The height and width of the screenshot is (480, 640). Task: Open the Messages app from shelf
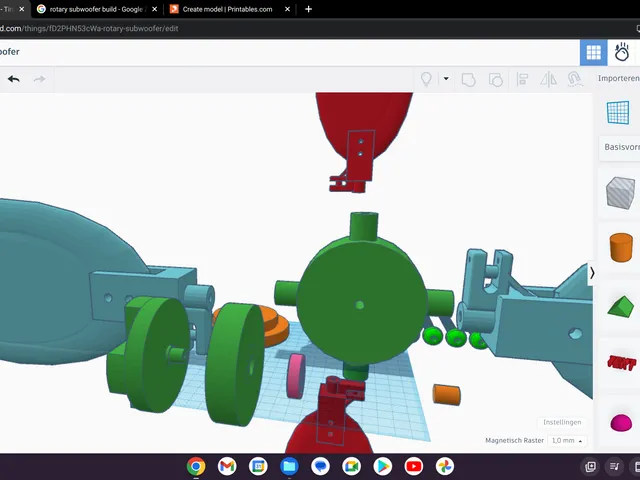pyautogui.click(x=320, y=466)
